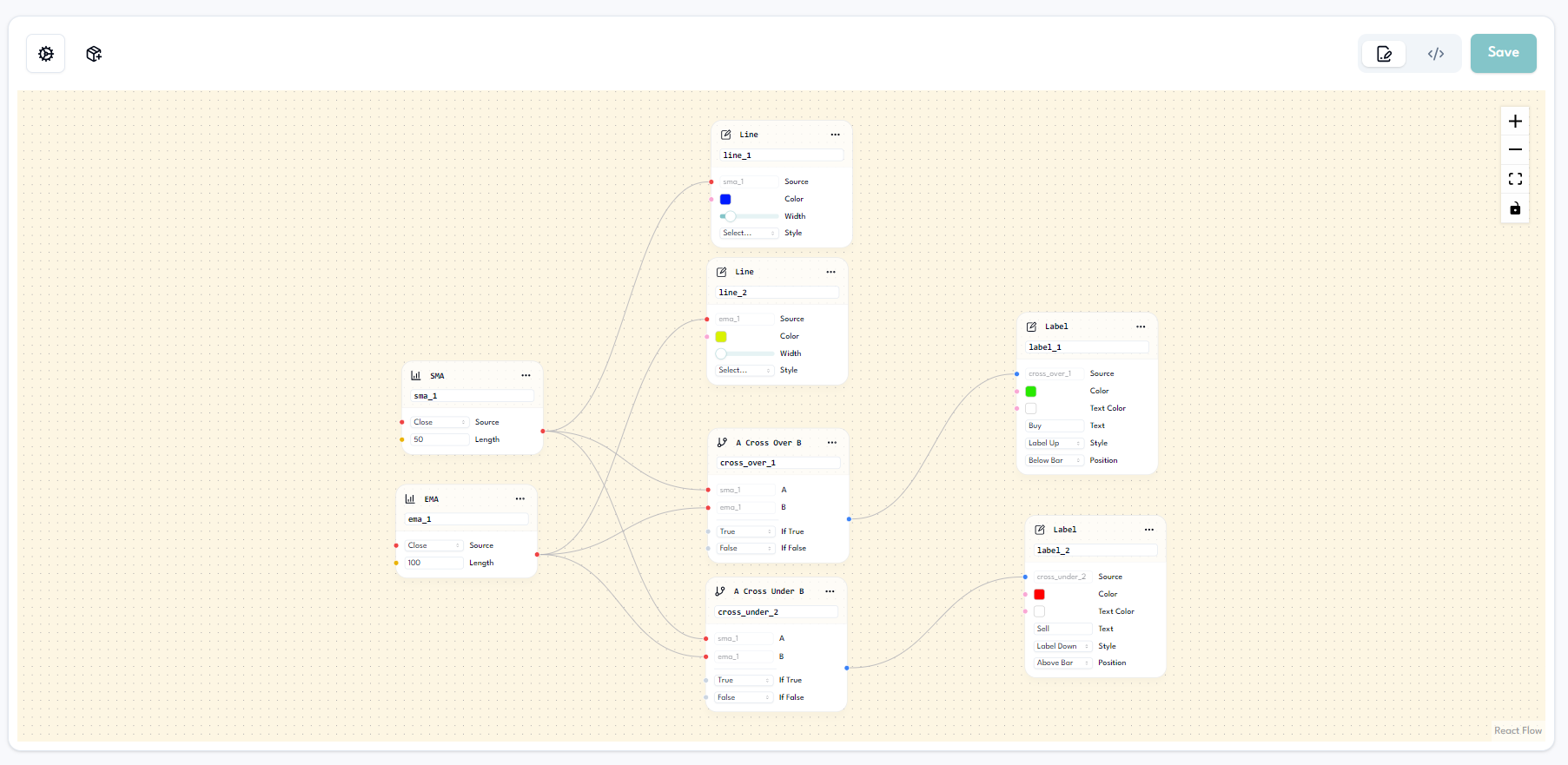Save the current flow
This screenshot has width=1568, height=765.
pyautogui.click(x=1503, y=53)
